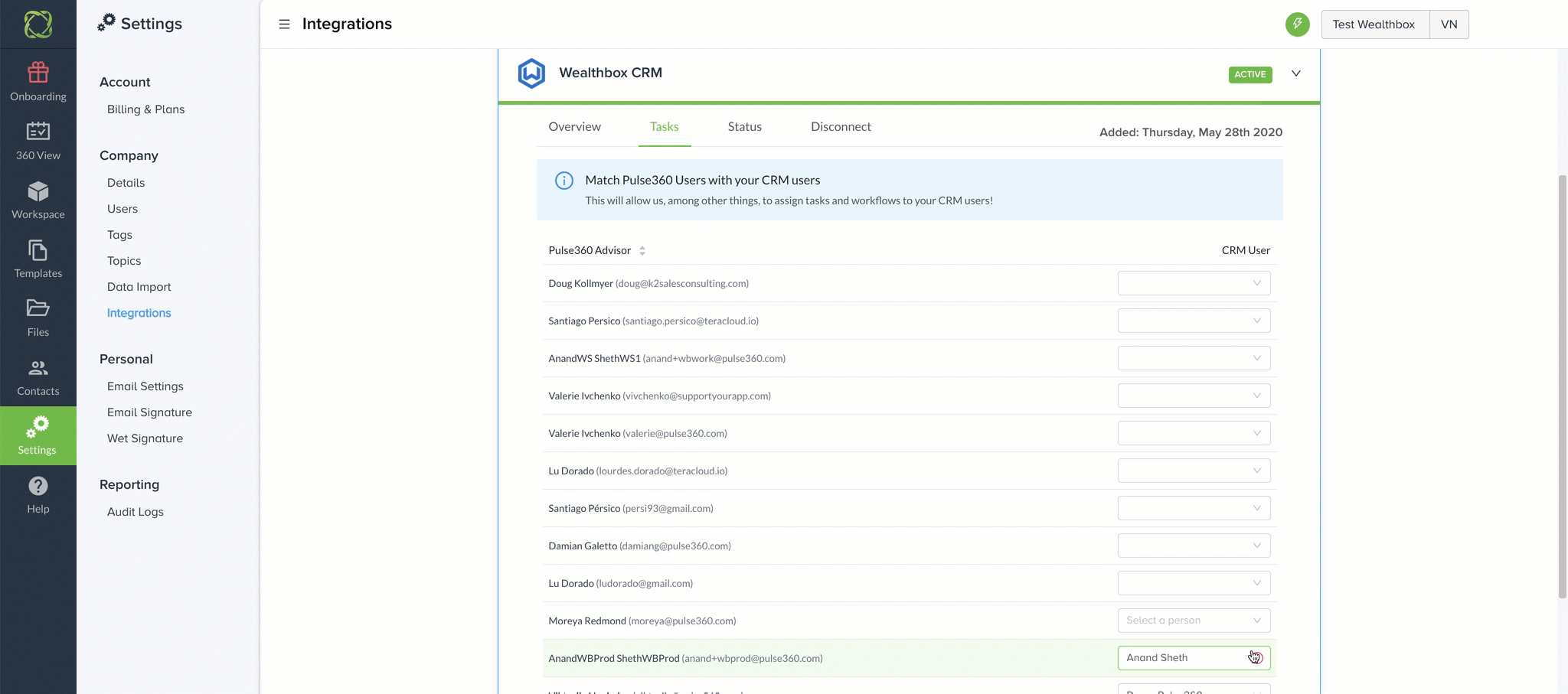Open CRM User dropdown for santiago.persico@teracloud.io
Screen dimensions: 1568x694
(1194, 321)
